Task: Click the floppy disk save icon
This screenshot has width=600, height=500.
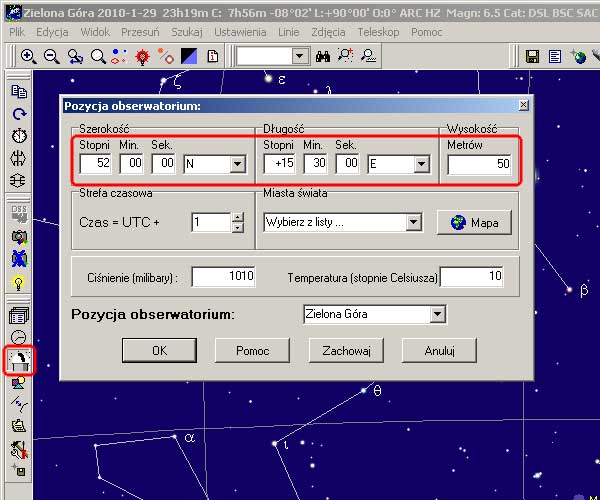Action: tap(533, 57)
